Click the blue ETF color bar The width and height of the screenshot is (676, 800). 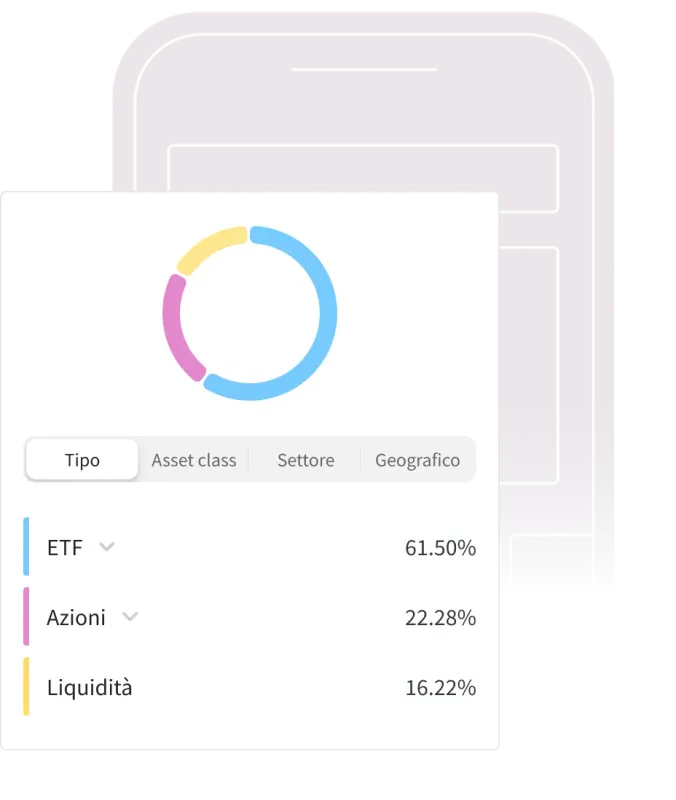26,546
